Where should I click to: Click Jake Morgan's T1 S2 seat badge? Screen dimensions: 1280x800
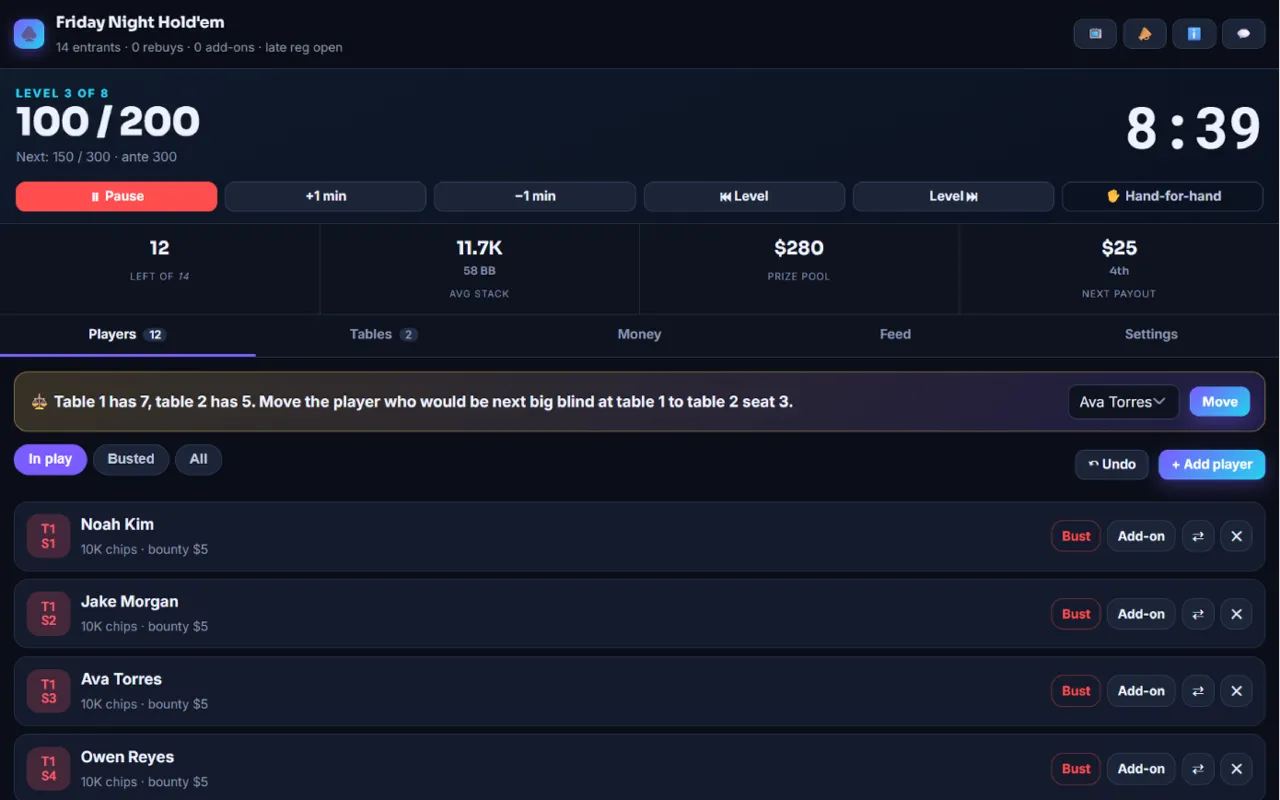pyautogui.click(x=48, y=614)
